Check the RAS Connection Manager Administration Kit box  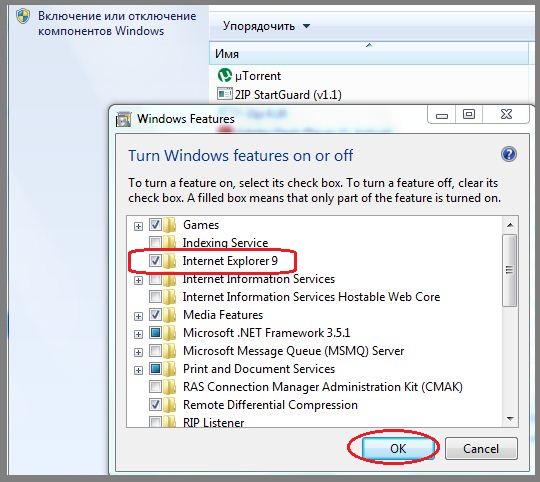155,387
